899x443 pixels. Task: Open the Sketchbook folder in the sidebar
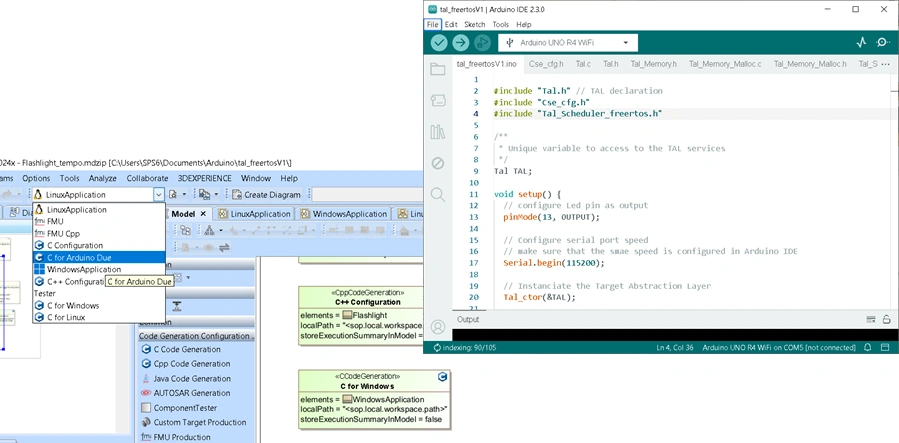pyautogui.click(x=437, y=70)
